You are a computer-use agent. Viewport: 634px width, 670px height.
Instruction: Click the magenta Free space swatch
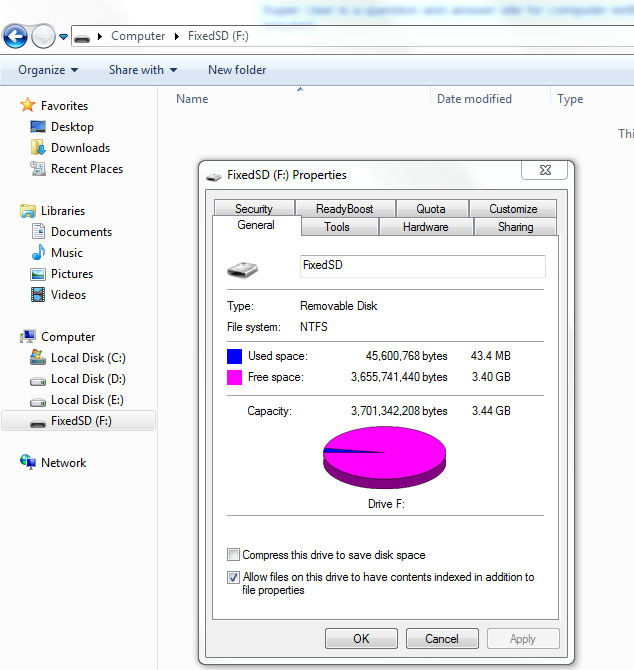pyautogui.click(x=234, y=377)
